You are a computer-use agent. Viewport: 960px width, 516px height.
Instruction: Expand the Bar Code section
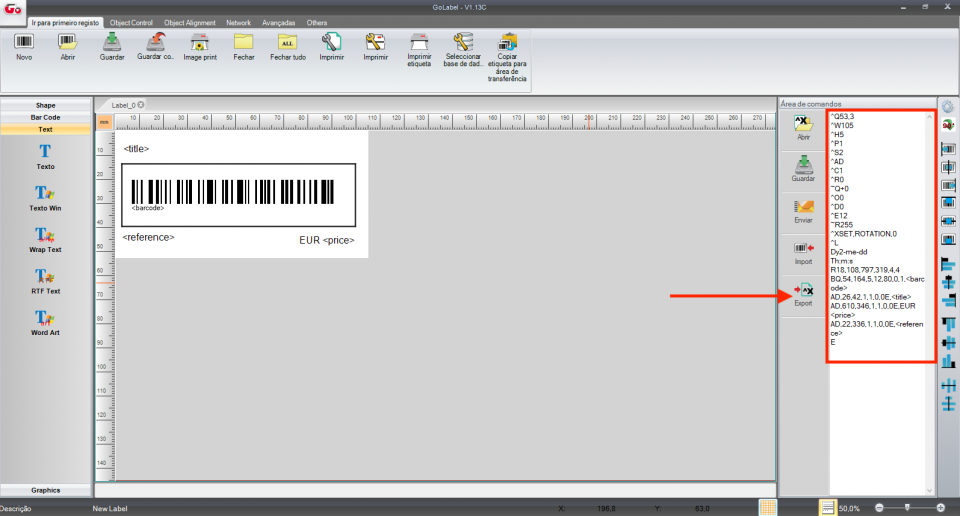(x=45, y=117)
